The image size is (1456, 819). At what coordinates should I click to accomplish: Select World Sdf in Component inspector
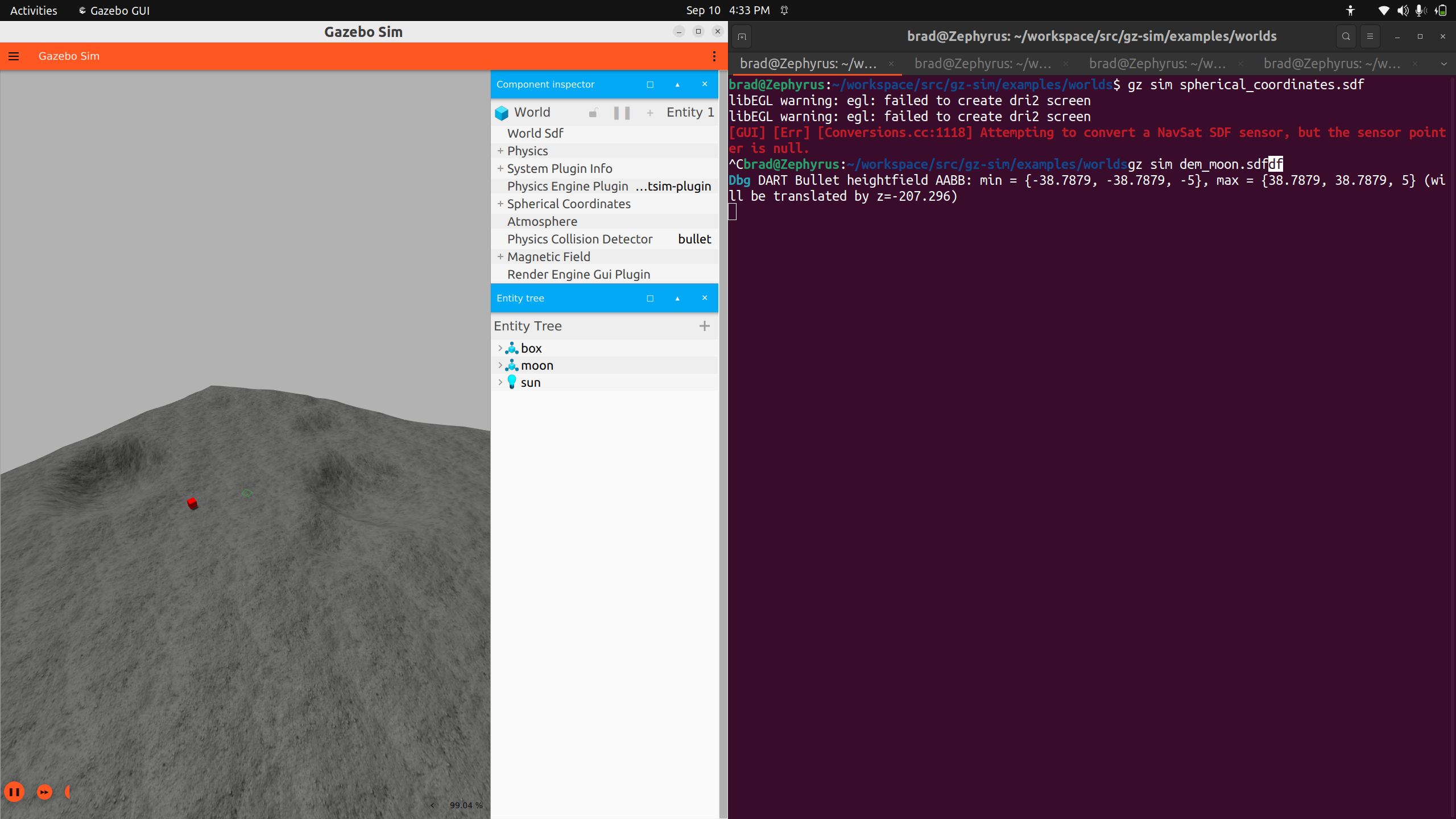535,133
